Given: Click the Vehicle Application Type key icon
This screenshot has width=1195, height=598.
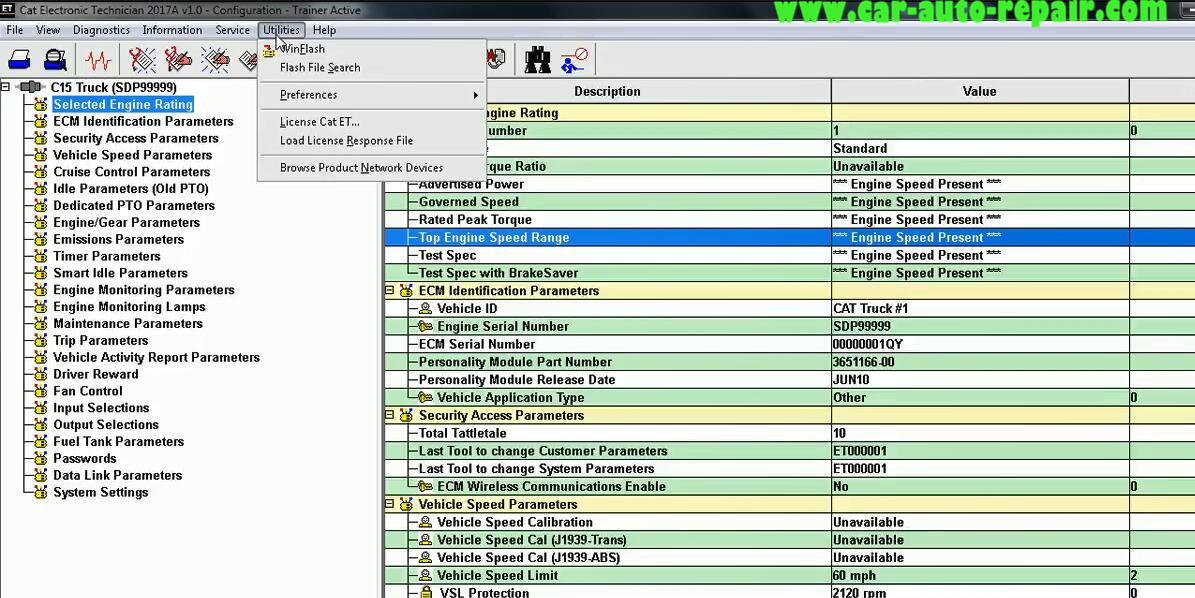Looking at the screenshot, I should [425, 398].
